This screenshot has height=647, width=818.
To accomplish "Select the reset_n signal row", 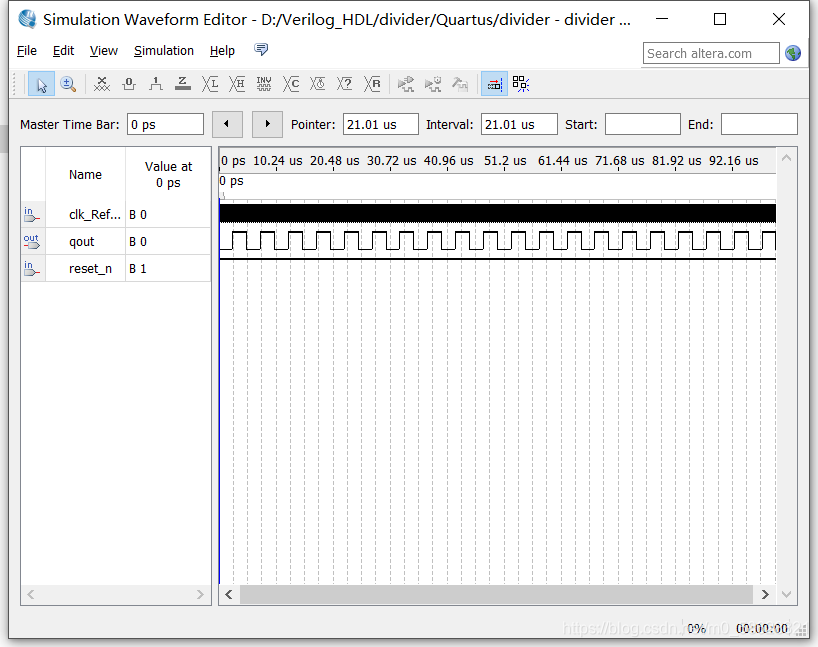I will click(x=116, y=269).
